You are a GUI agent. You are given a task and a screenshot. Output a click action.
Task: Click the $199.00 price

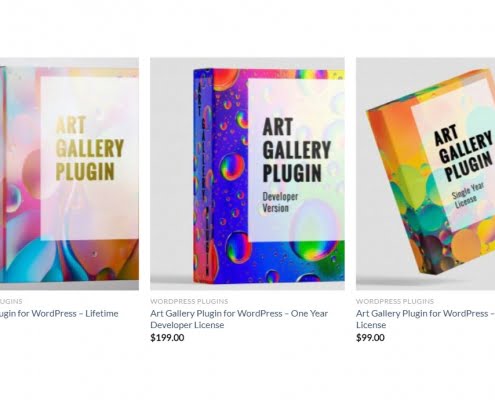pos(167,338)
